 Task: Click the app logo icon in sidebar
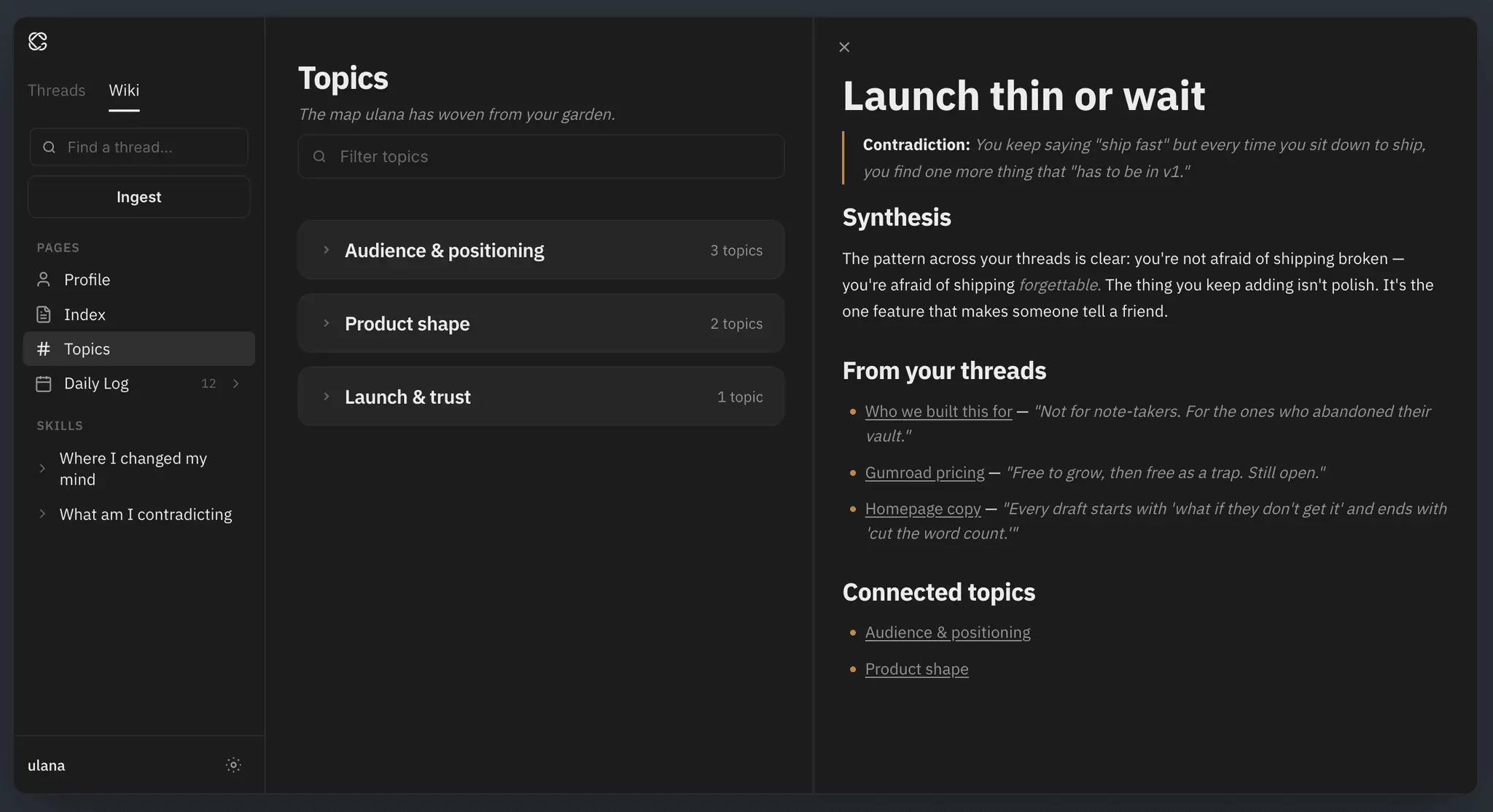point(38,42)
